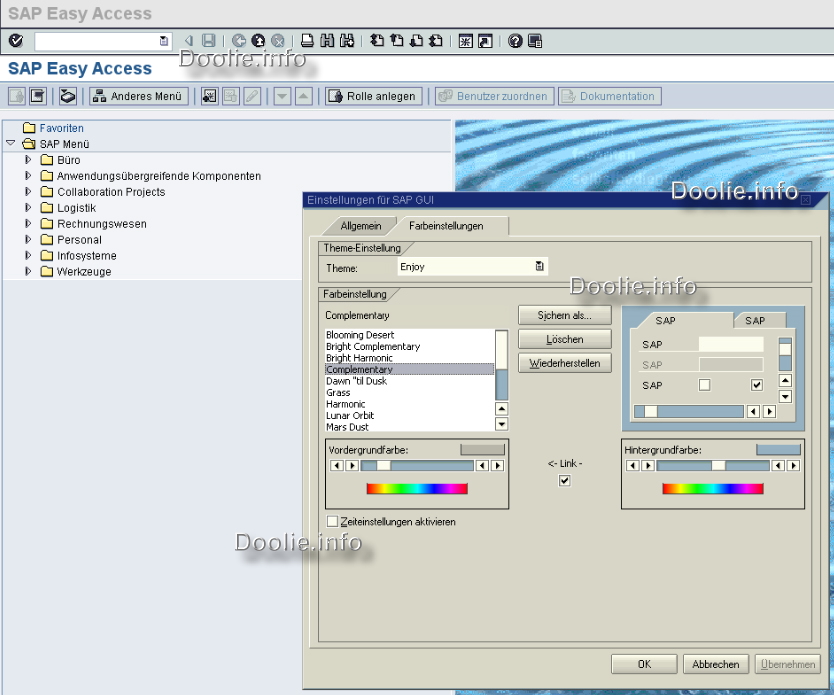This screenshot has height=695, width=834.
Task: Click the Löschen button
Action: coord(564,339)
